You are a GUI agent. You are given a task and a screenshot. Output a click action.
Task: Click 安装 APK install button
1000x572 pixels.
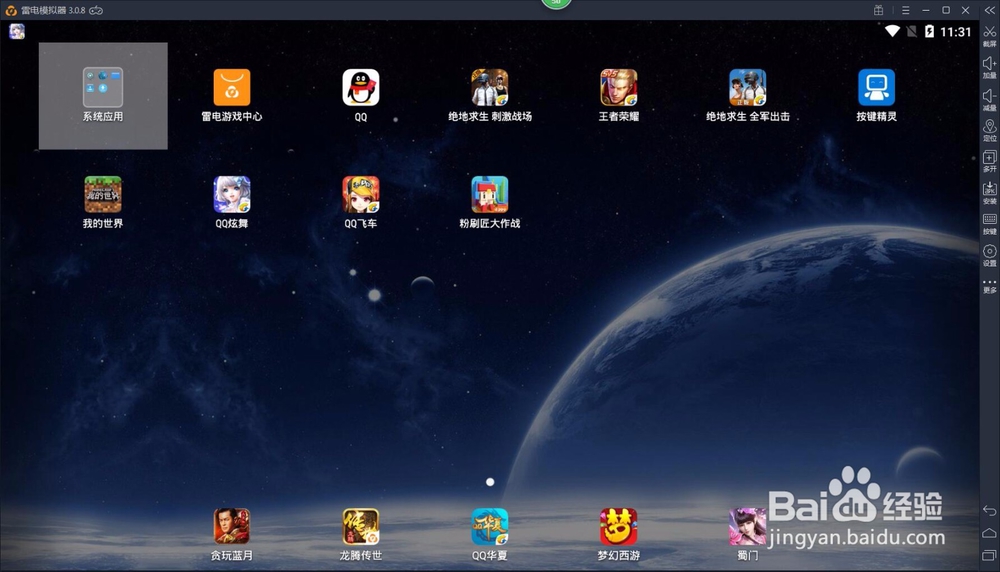(989, 193)
